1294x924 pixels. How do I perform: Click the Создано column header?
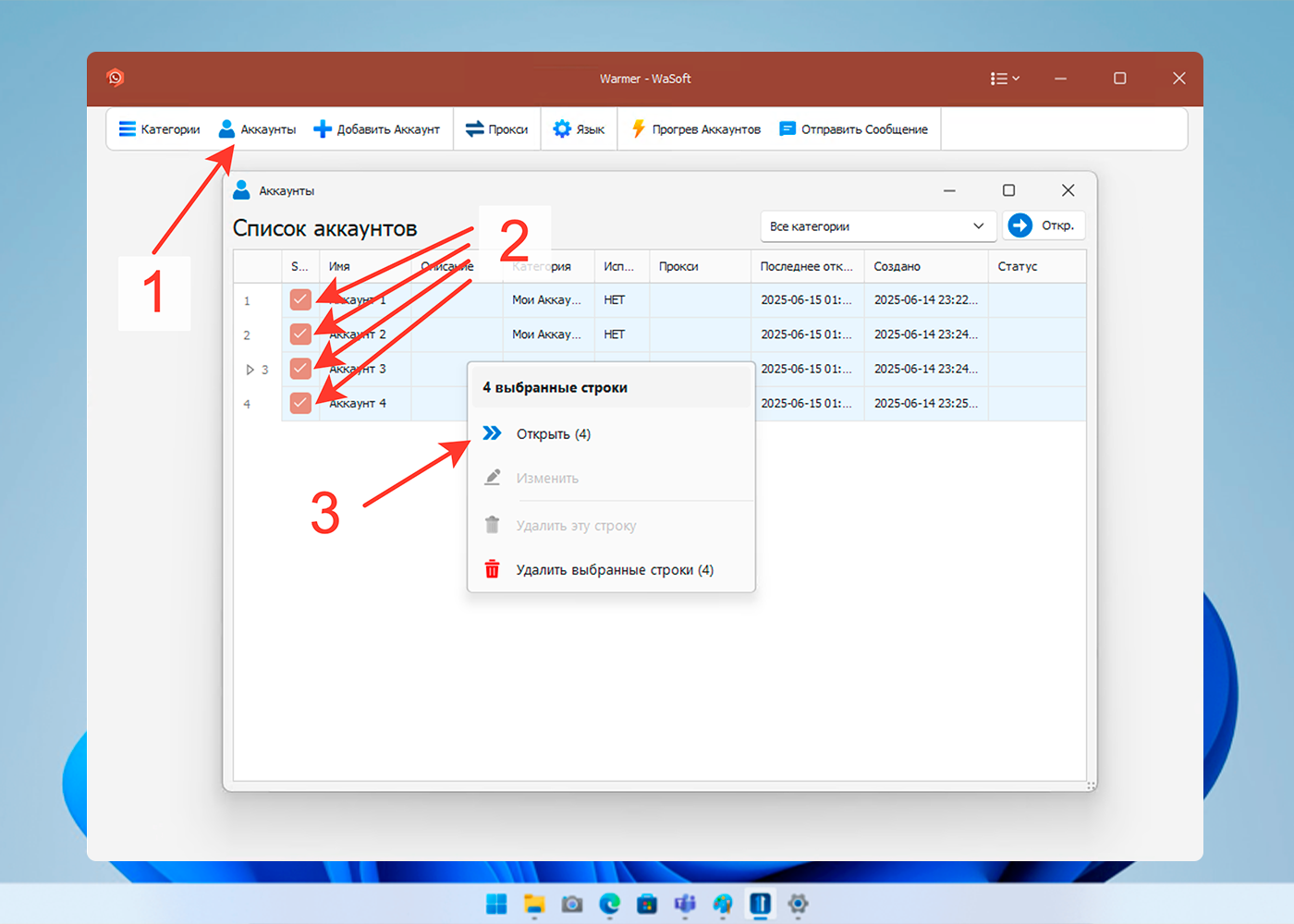click(x=897, y=266)
